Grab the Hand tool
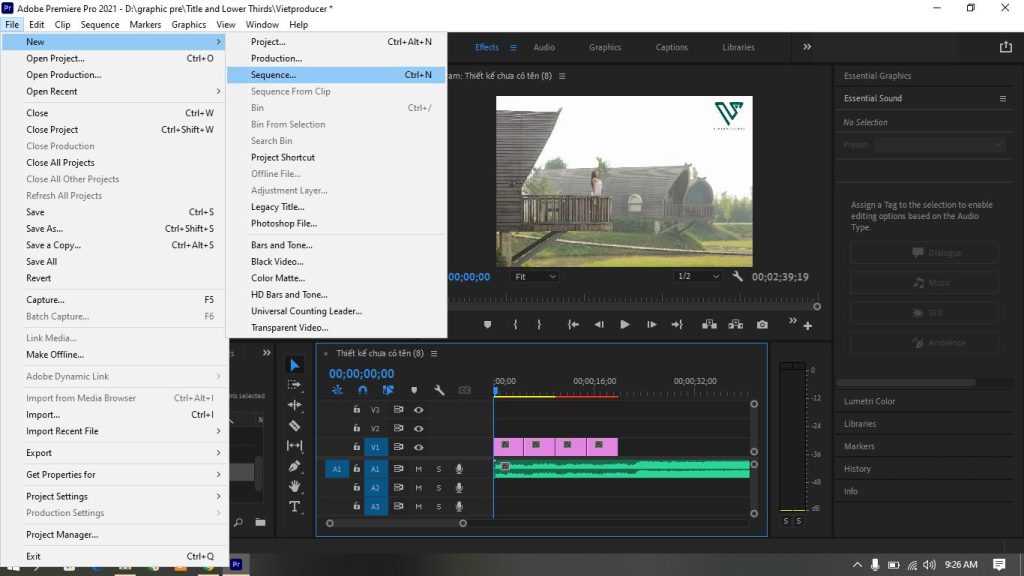This screenshot has height=576, width=1024. (x=295, y=487)
